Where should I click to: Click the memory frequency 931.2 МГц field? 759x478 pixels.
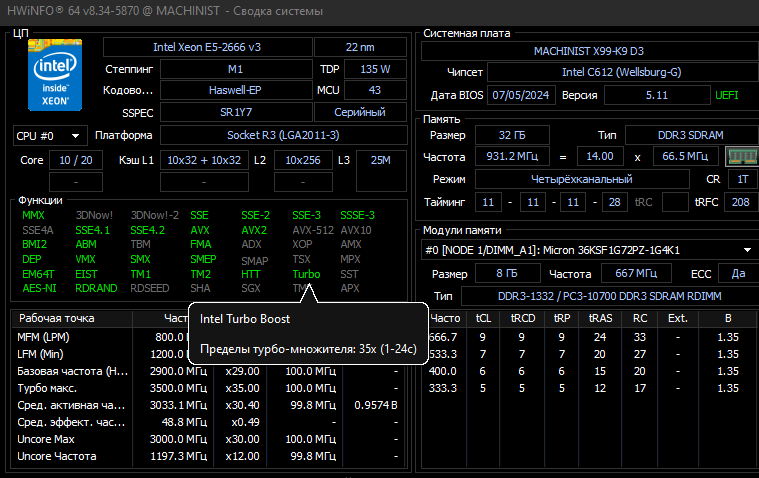(x=512, y=156)
